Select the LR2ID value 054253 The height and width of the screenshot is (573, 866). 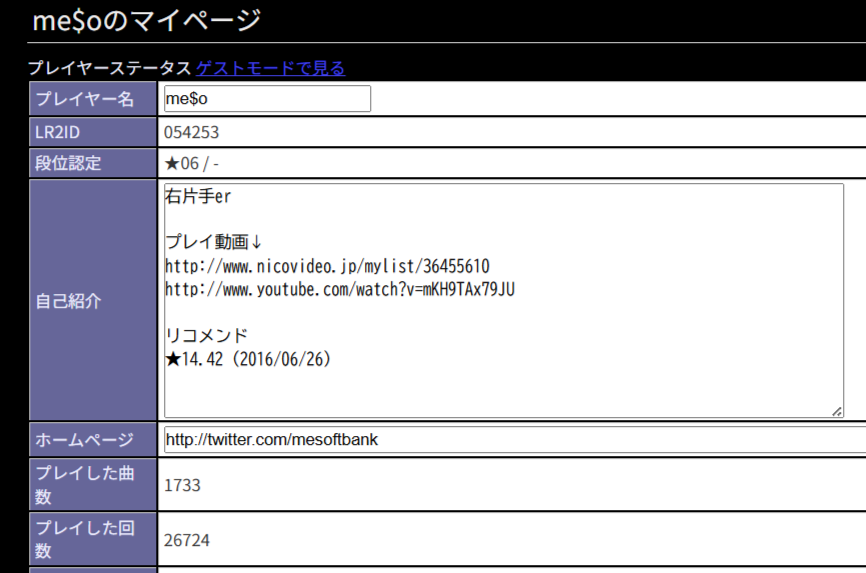192,133
